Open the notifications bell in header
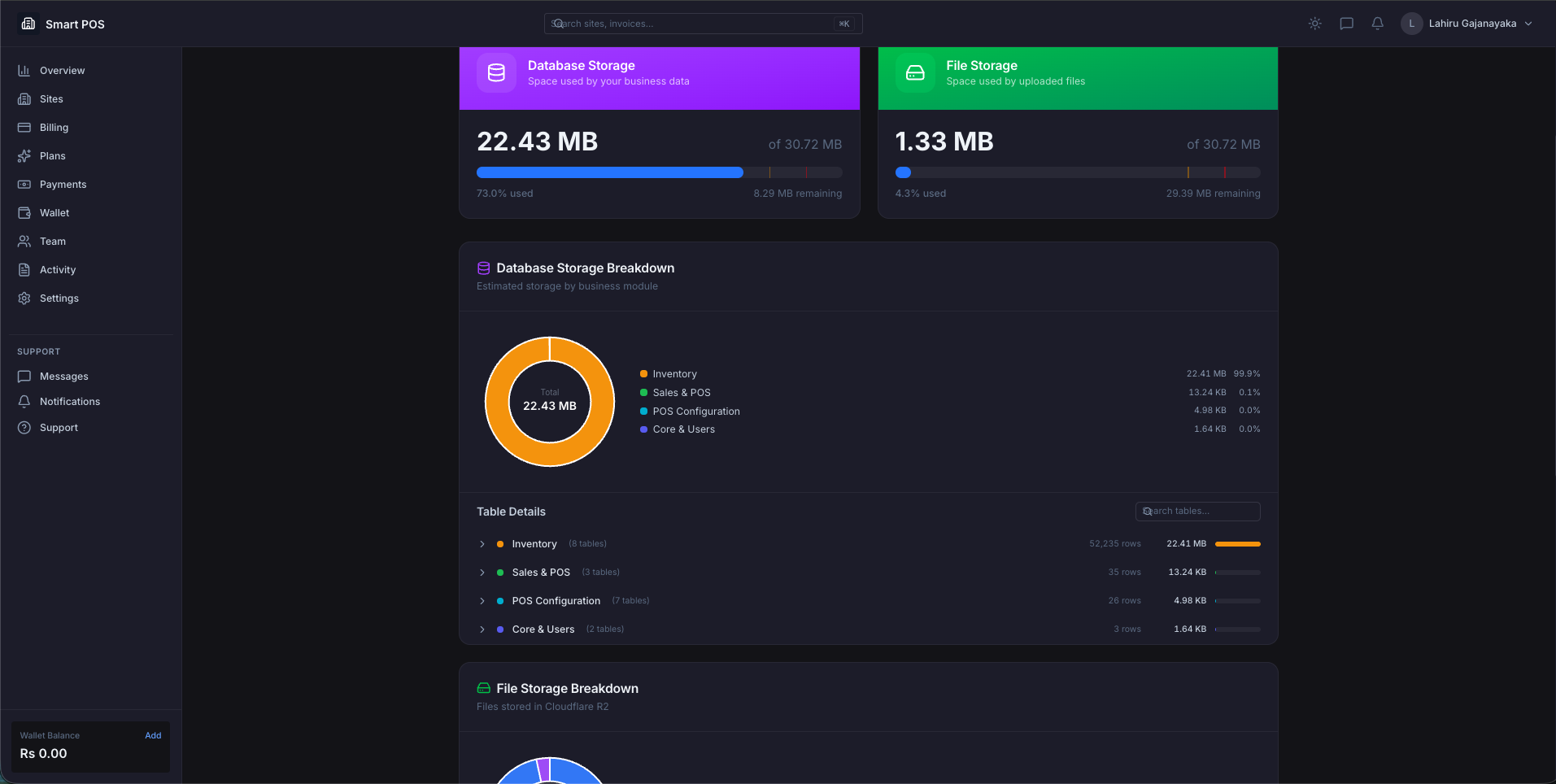Image resolution: width=1556 pixels, height=784 pixels. (1377, 24)
